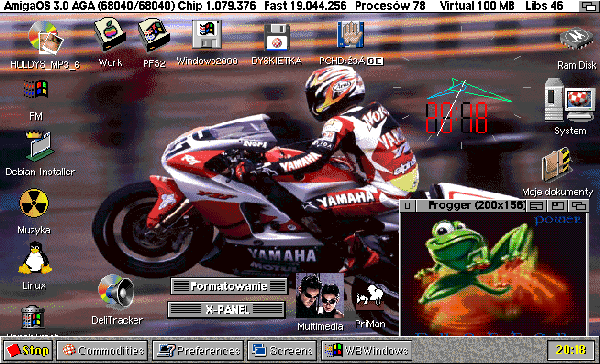
Task: Click the X-PANEL bar
Action: 227,309
